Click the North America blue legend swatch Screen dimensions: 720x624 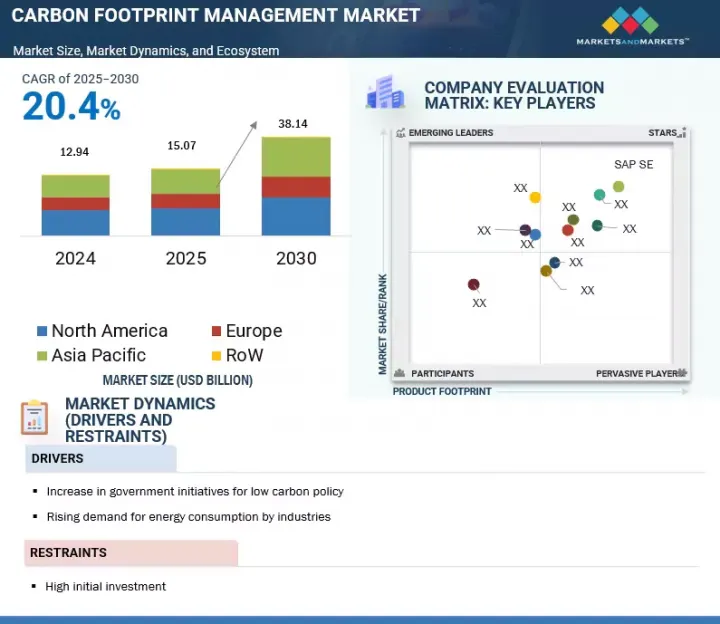(41, 331)
